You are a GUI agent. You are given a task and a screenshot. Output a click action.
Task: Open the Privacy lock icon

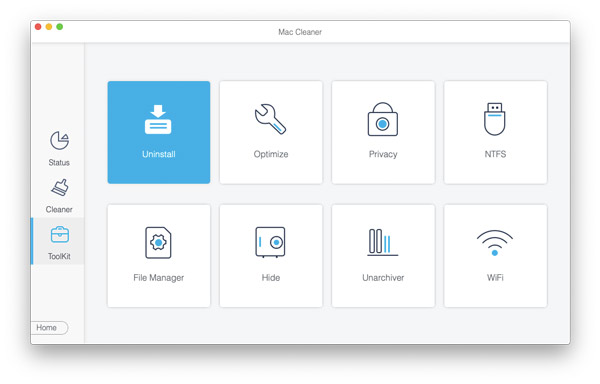click(x=383, y=119)
